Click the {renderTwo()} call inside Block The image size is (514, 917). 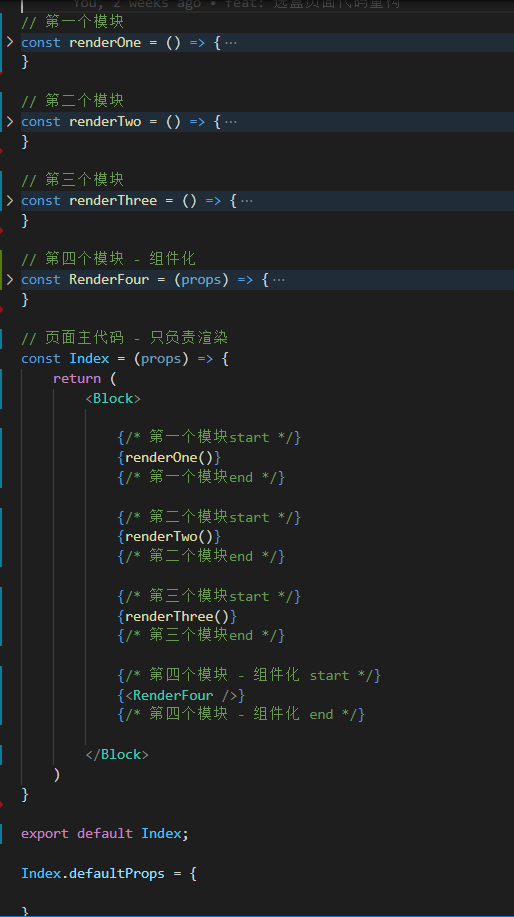coord(169,536)
